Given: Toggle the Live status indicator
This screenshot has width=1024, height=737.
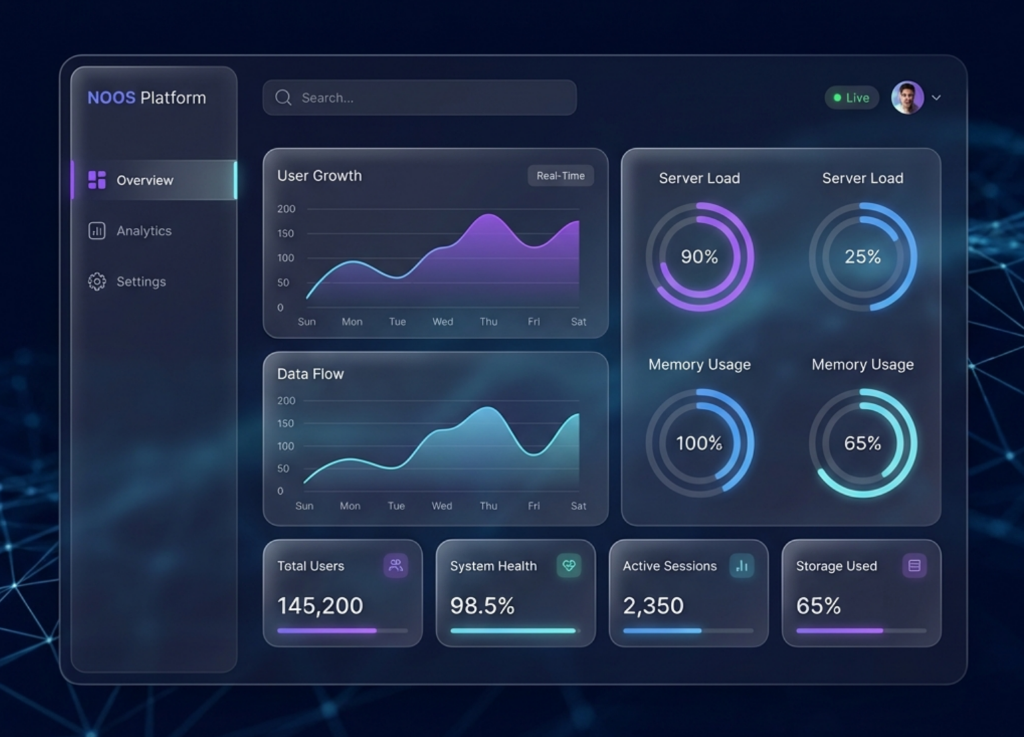Looking at the screenshot, I should coord(851,98).
